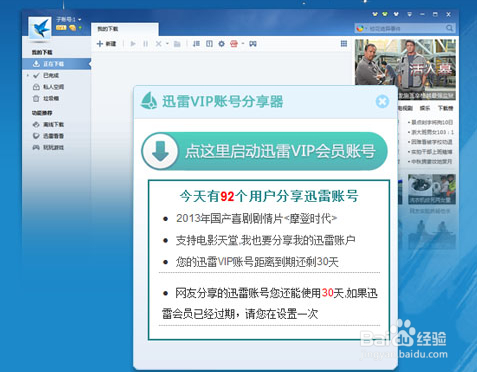Viewport: 477px width, 372px height.
Task: Click the pause toolbar icon
Action: click(145, 44)
